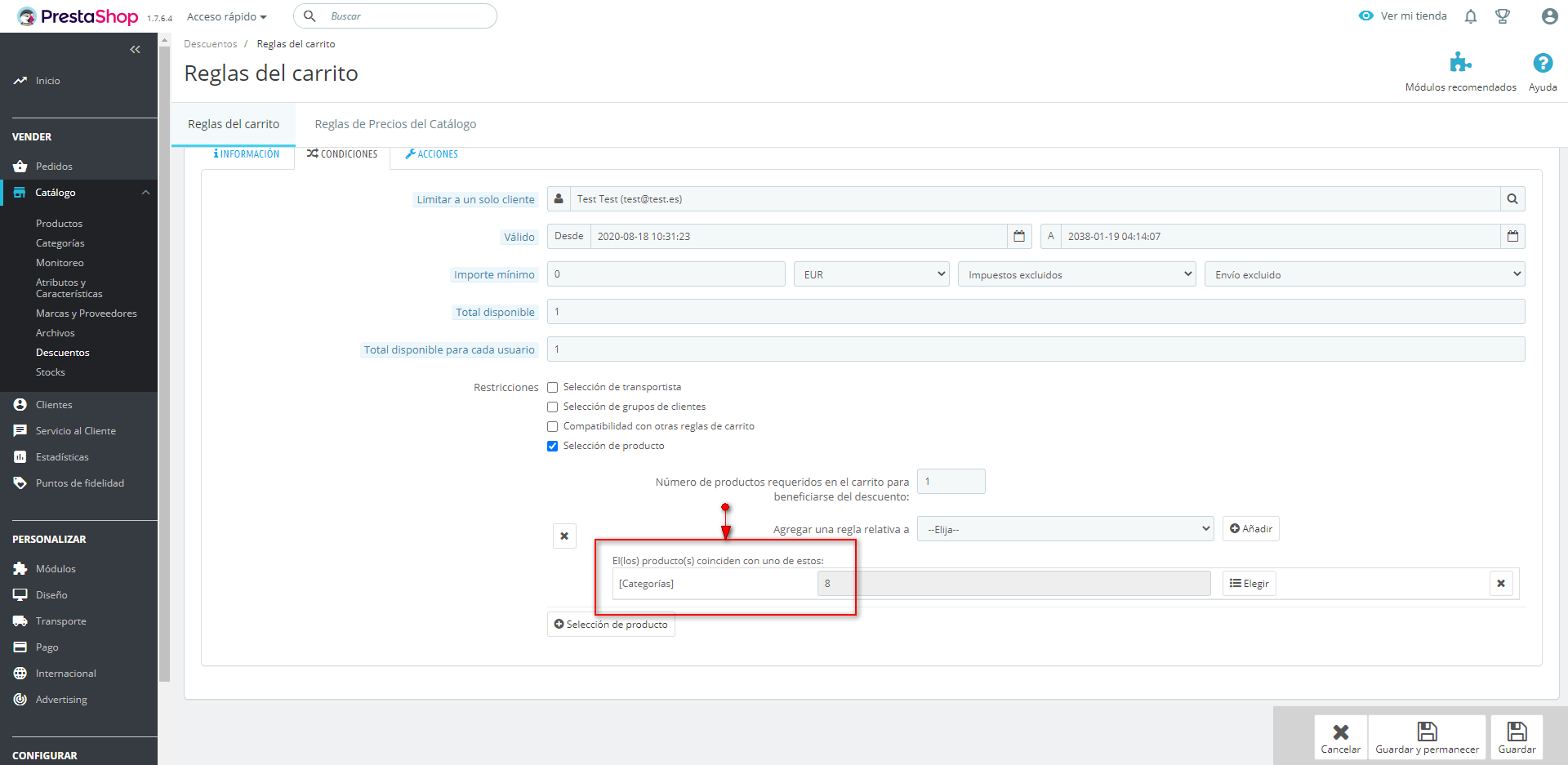Click the Pago credit card icon

click(x=20, y=647)
